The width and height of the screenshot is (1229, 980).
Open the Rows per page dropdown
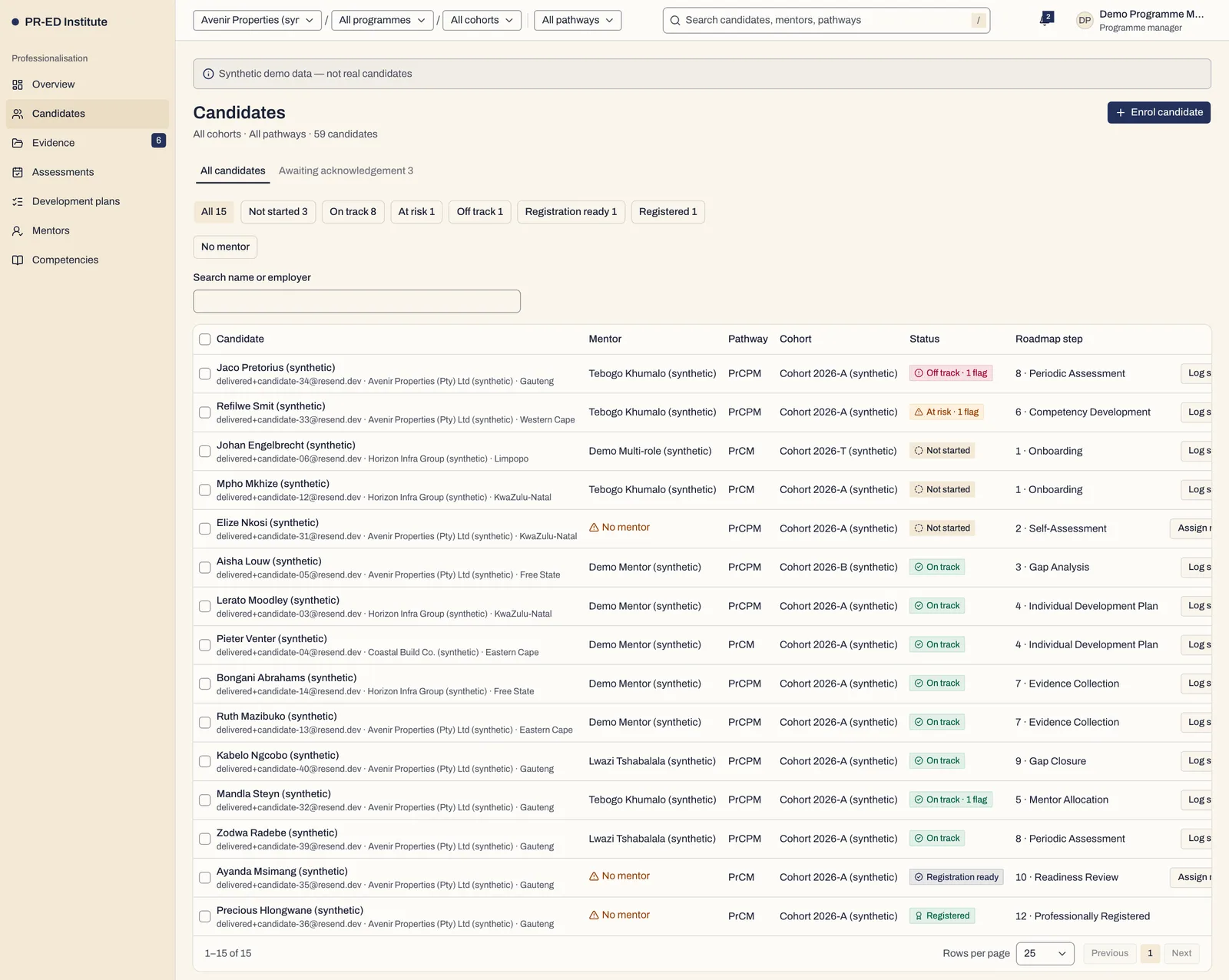click(1045, 953)
